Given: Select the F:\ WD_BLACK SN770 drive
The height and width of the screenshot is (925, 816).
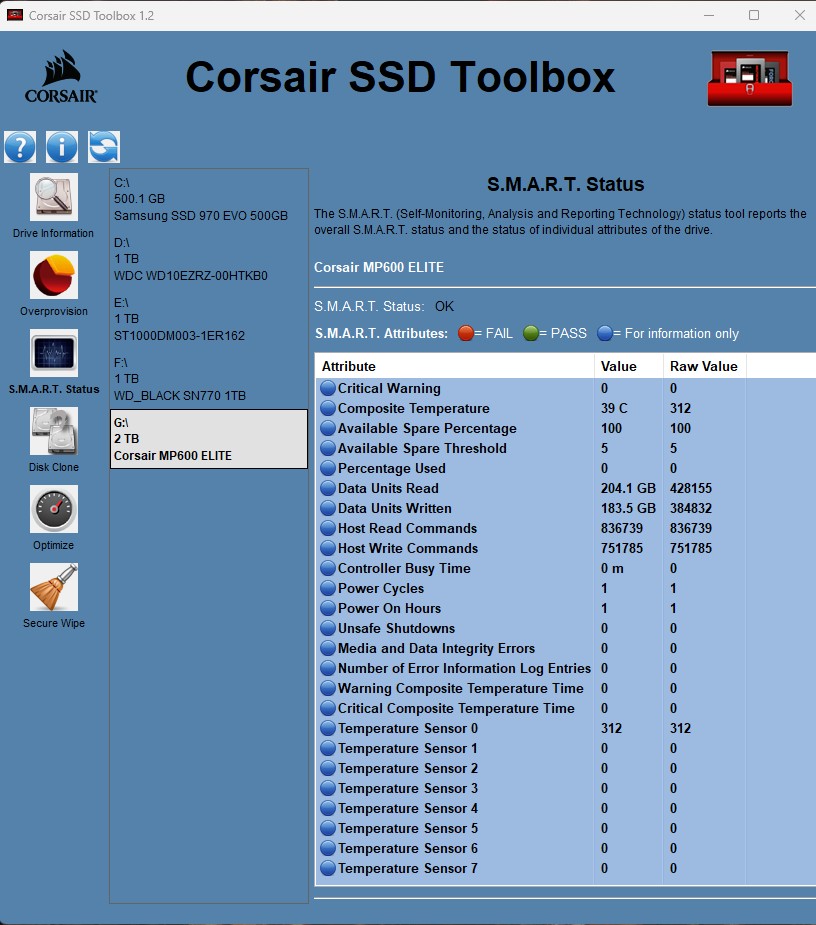Looking at the screenshot, I should pyautogui.click(x=209, y=379).
